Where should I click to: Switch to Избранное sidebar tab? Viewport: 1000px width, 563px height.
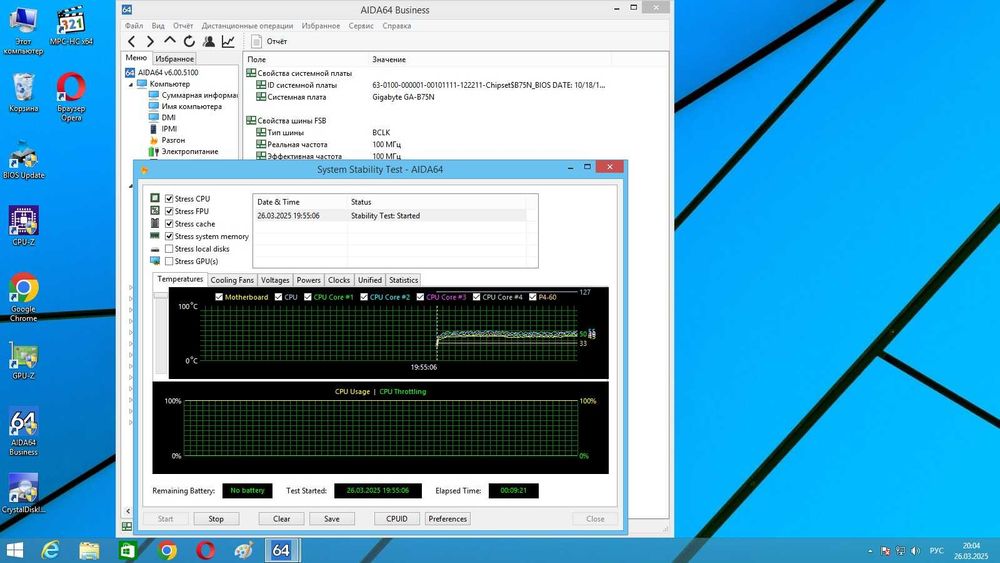[174, 59]
